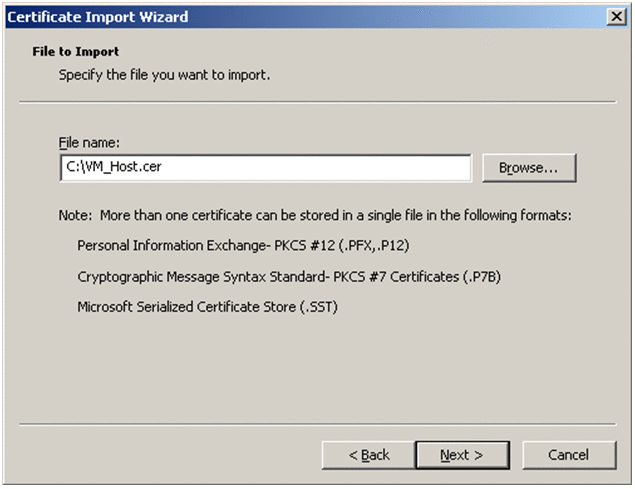
Task: Click empty space inside File name field
Action: pos(330,168)
